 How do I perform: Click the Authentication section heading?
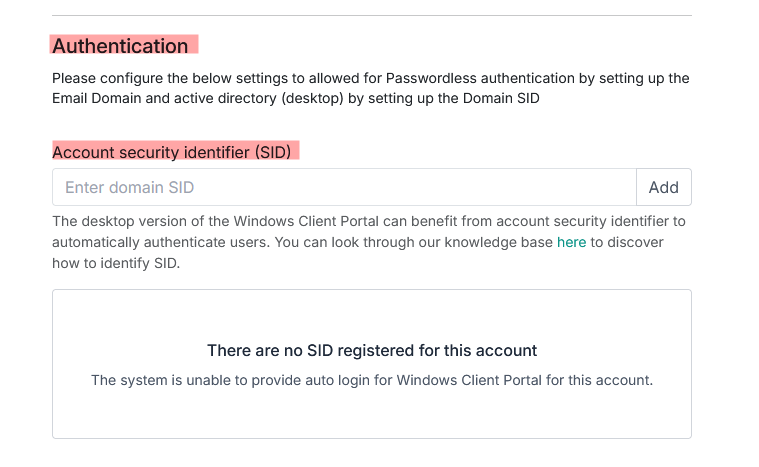point(120,46)
